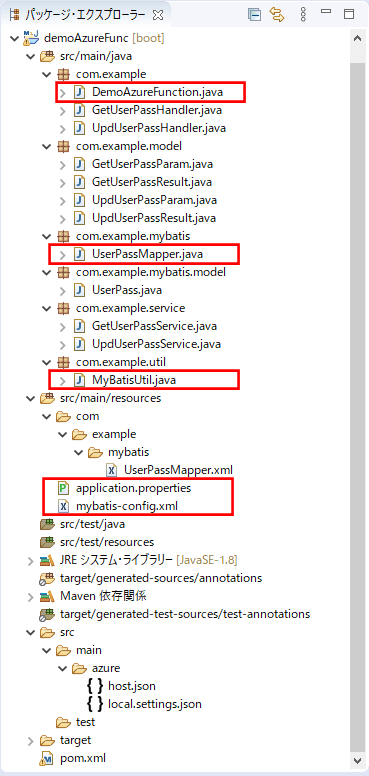Click the Maven dependencies library icon
This screenshot has width=369, height=776.
coord(47,596)
